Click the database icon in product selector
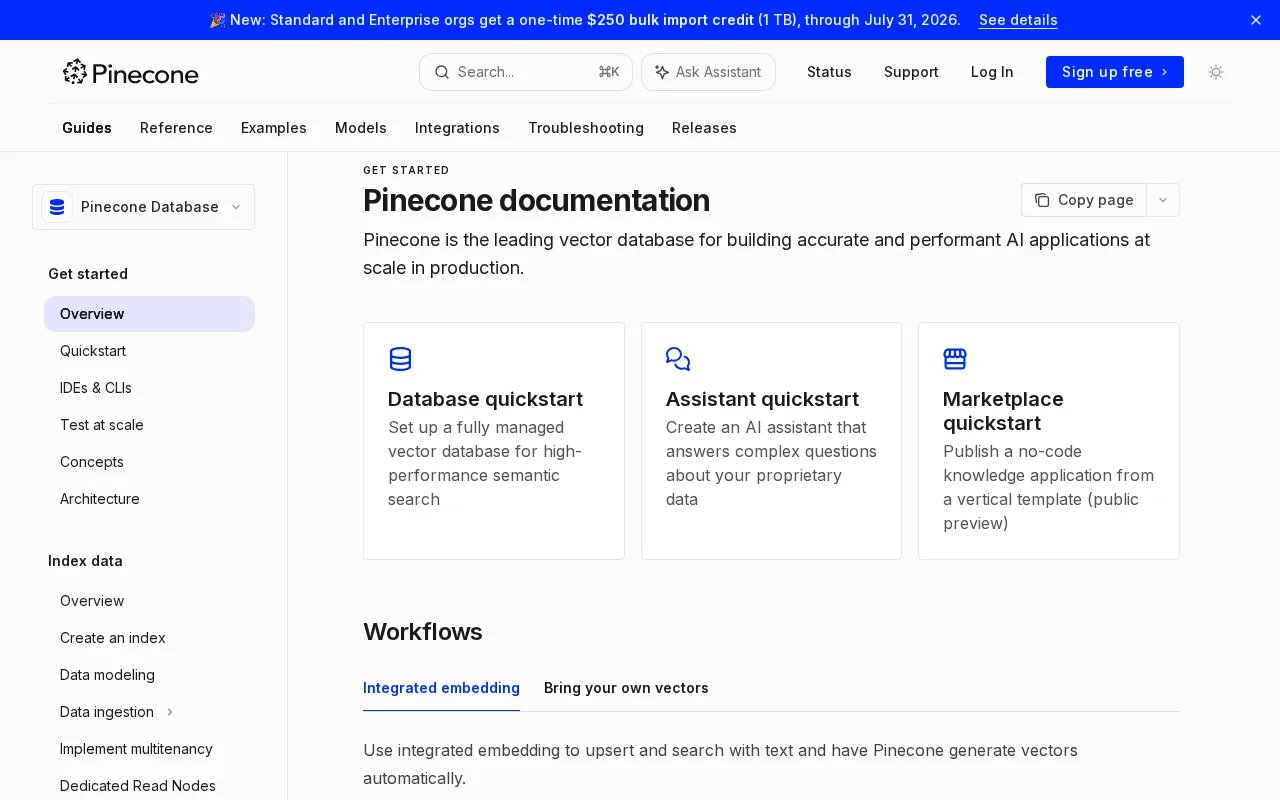This screenshot has width=1280, height=800. [57, 207]
